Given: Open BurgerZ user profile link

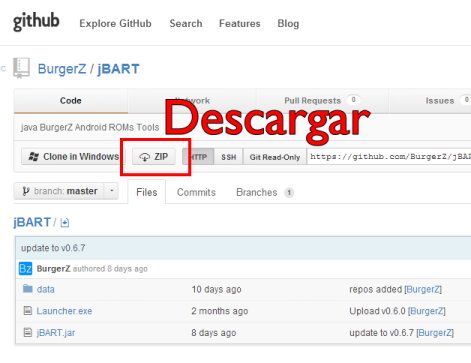Looking at the screenshot, I should coord(62,69).
